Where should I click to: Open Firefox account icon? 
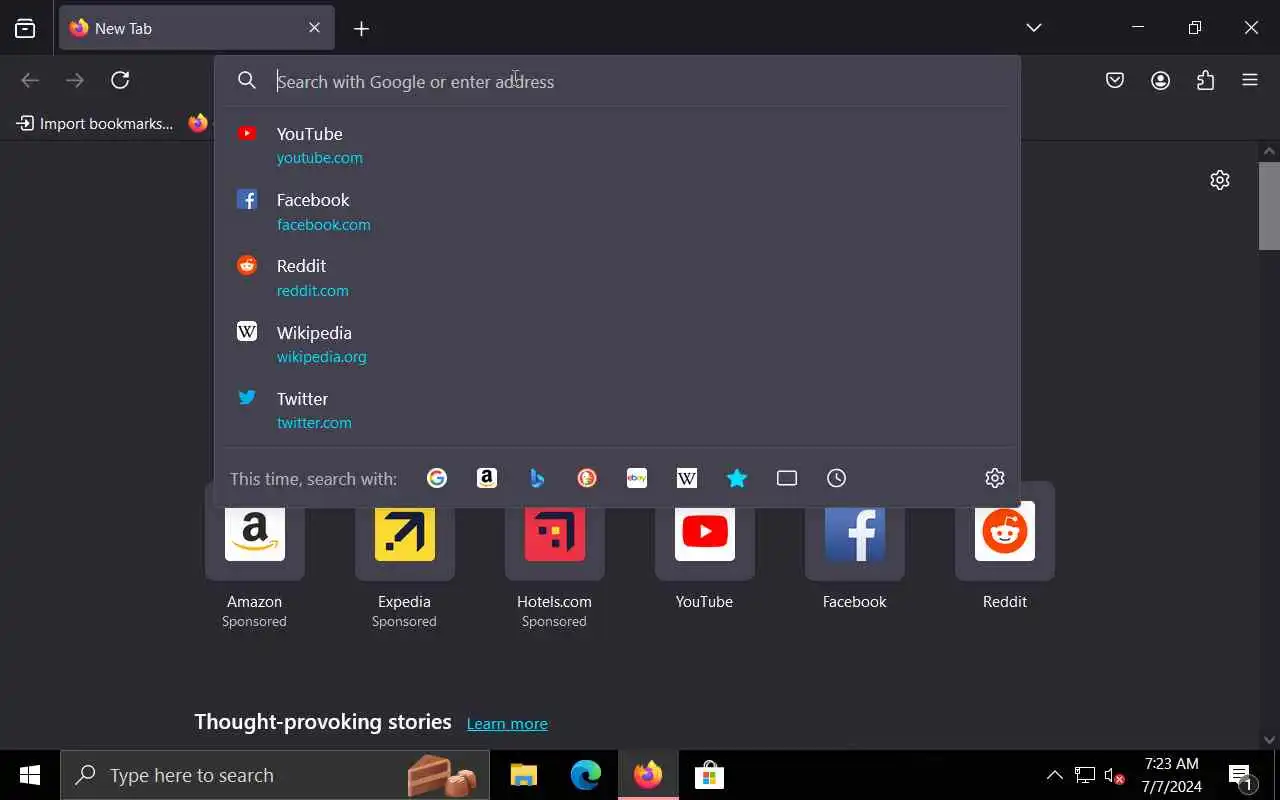[x=1160, y=81]
